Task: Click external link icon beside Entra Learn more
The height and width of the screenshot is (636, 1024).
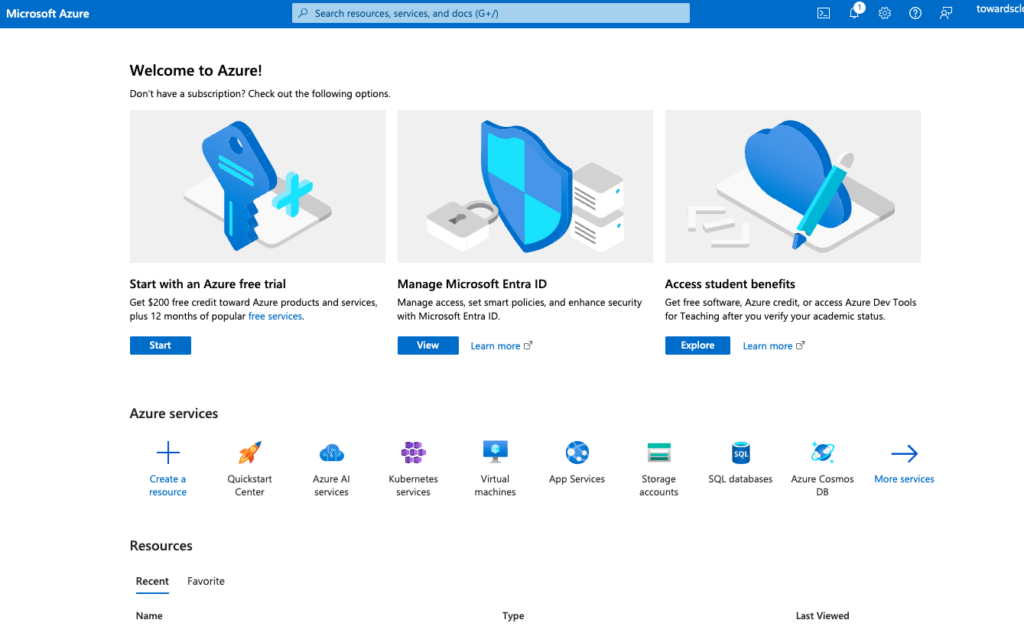Action: pos(528,345)
